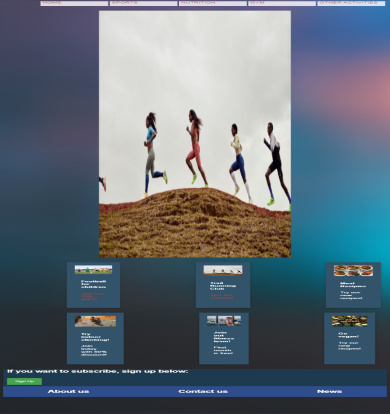
Task: Open the fitness team card images
Action: pyautogui.click(x=224, y=320)
